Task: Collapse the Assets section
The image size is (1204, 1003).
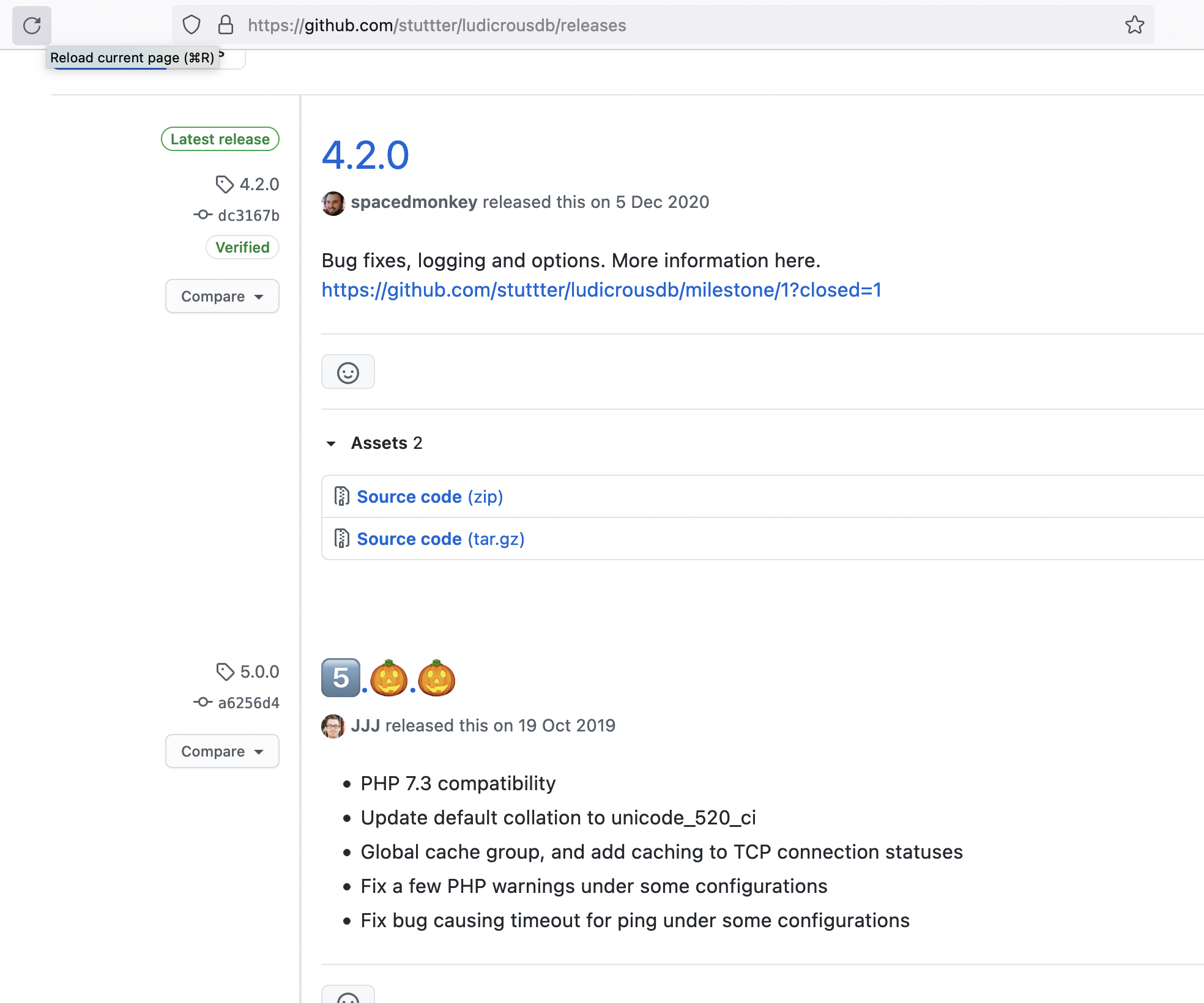Action: pos(331,443)
